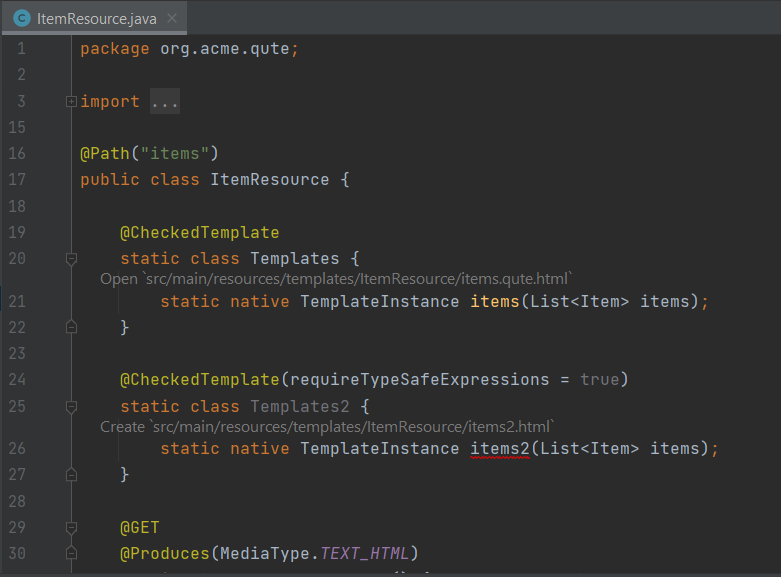This screenshot has width=781, height=577.
Task: Click line number 17 in the gutter
Action: [x=17, y=180]
